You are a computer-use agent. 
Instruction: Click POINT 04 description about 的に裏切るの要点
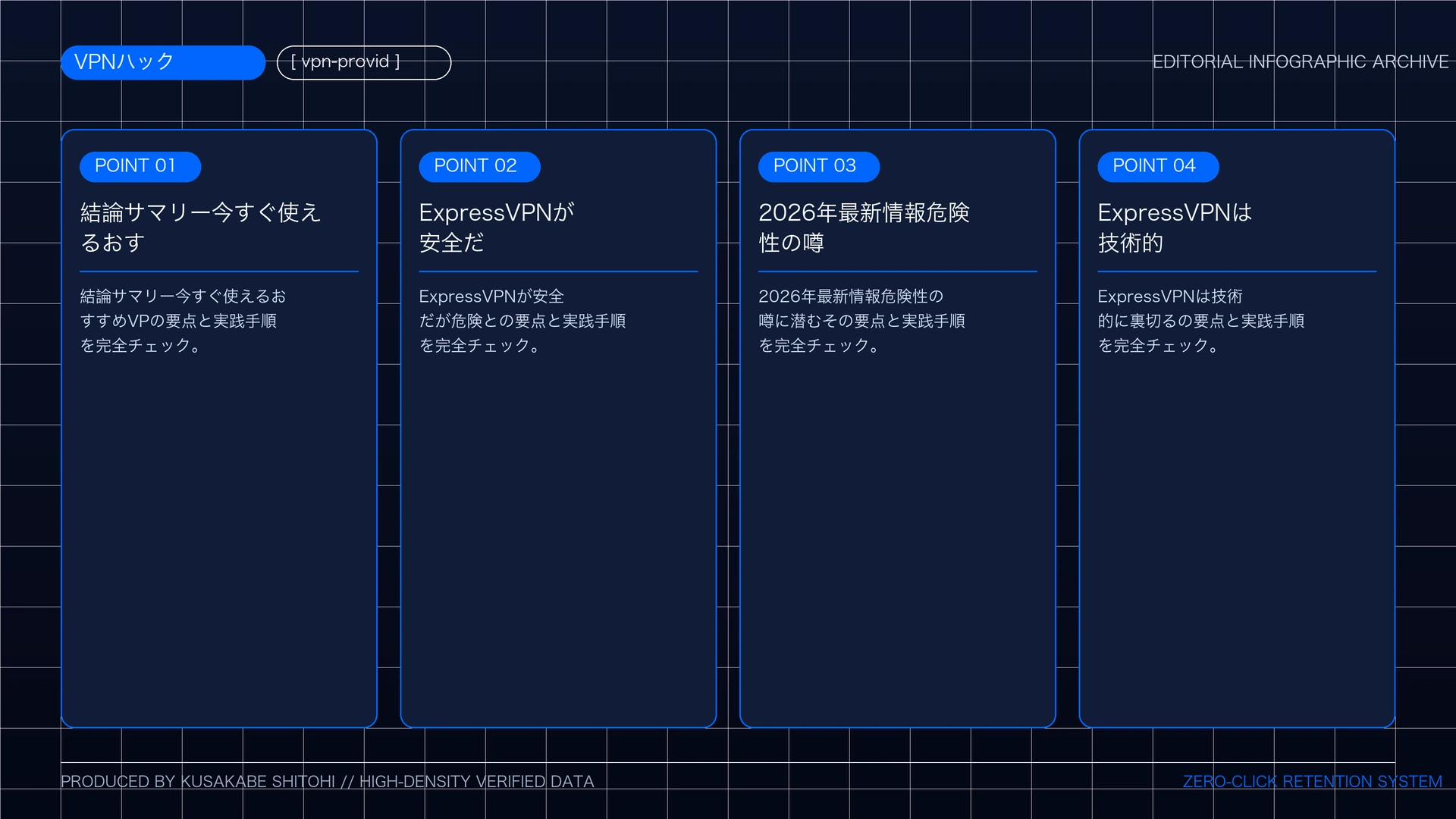coord(1201,321)
